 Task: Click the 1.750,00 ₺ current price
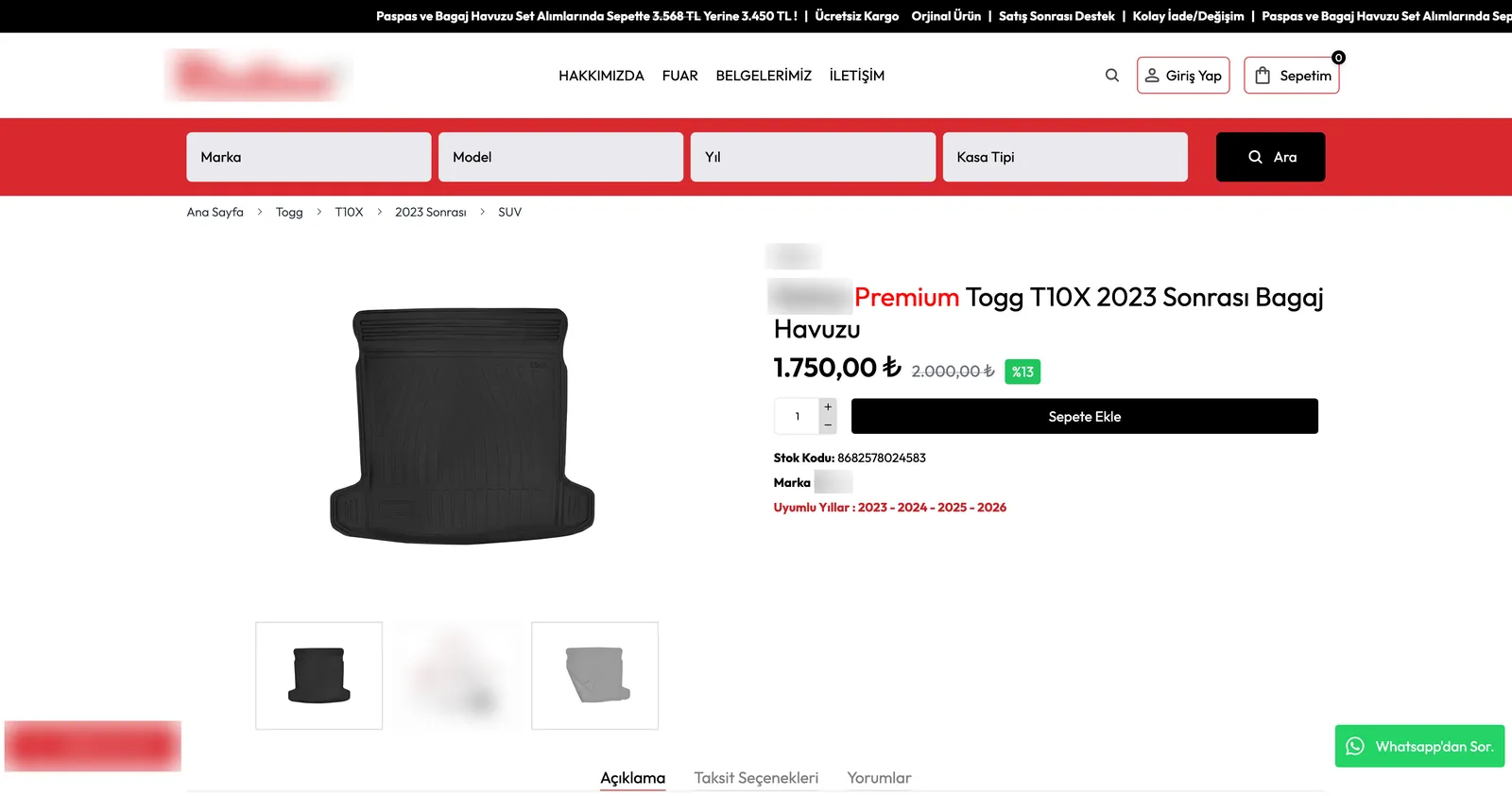click(x=837, y=368)
